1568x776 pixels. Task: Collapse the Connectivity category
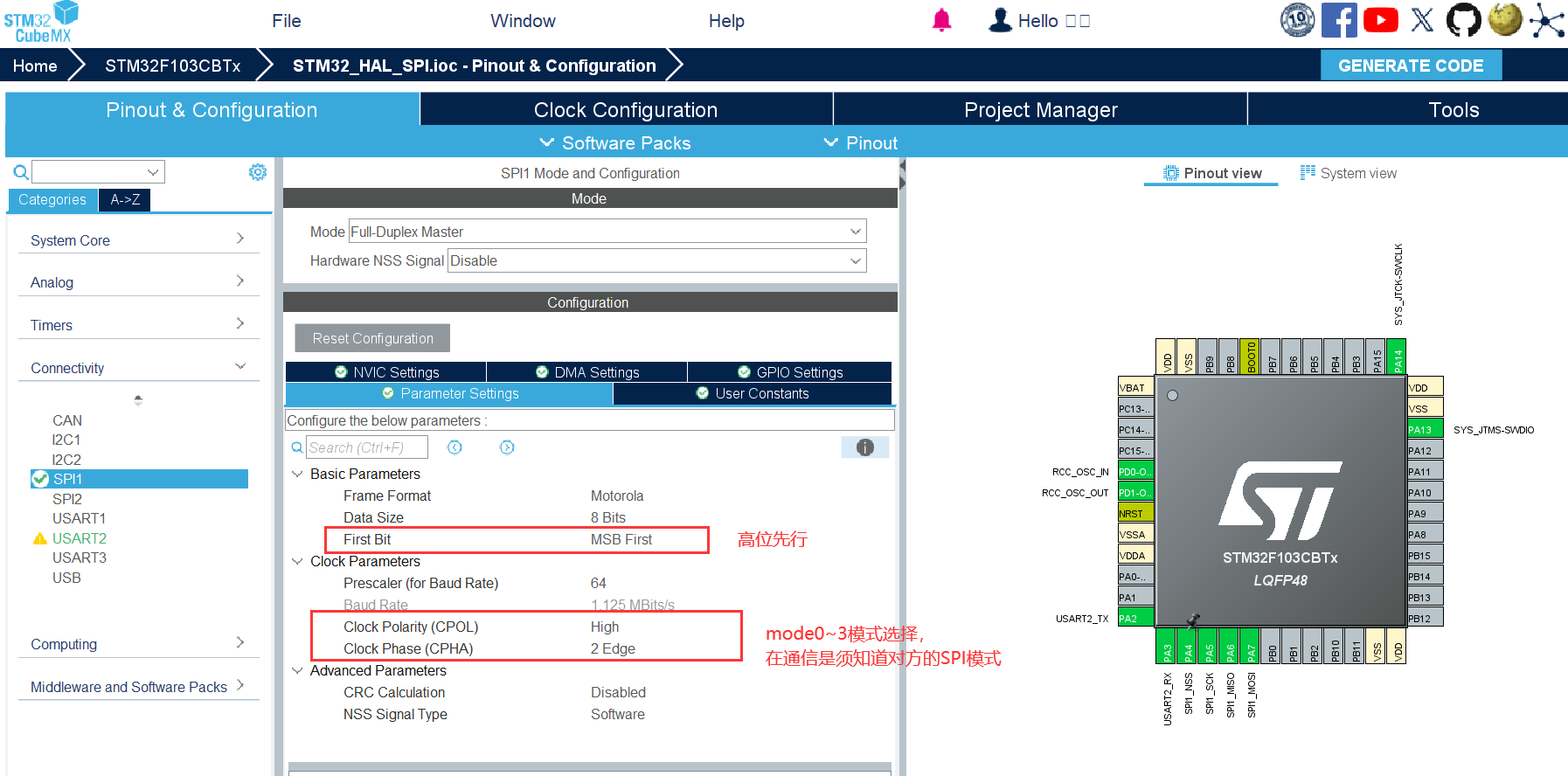tap(138, 368)
